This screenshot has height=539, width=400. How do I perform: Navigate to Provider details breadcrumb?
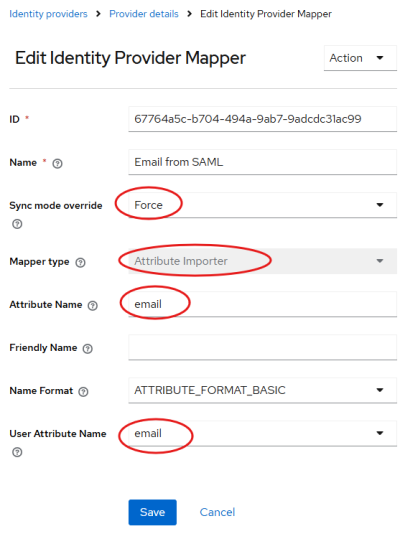(144, 14)
